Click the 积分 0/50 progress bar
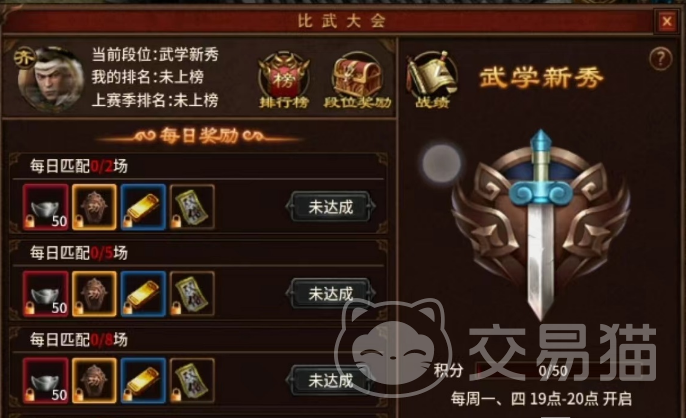The image size is (686, 418). (x=553, y=371)
